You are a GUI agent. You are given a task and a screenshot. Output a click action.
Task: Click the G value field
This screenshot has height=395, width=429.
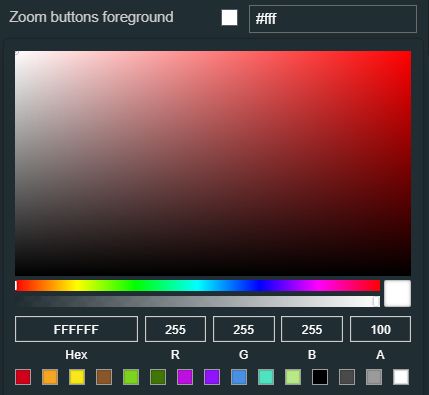pyautogui.click(x=244, y=329)
